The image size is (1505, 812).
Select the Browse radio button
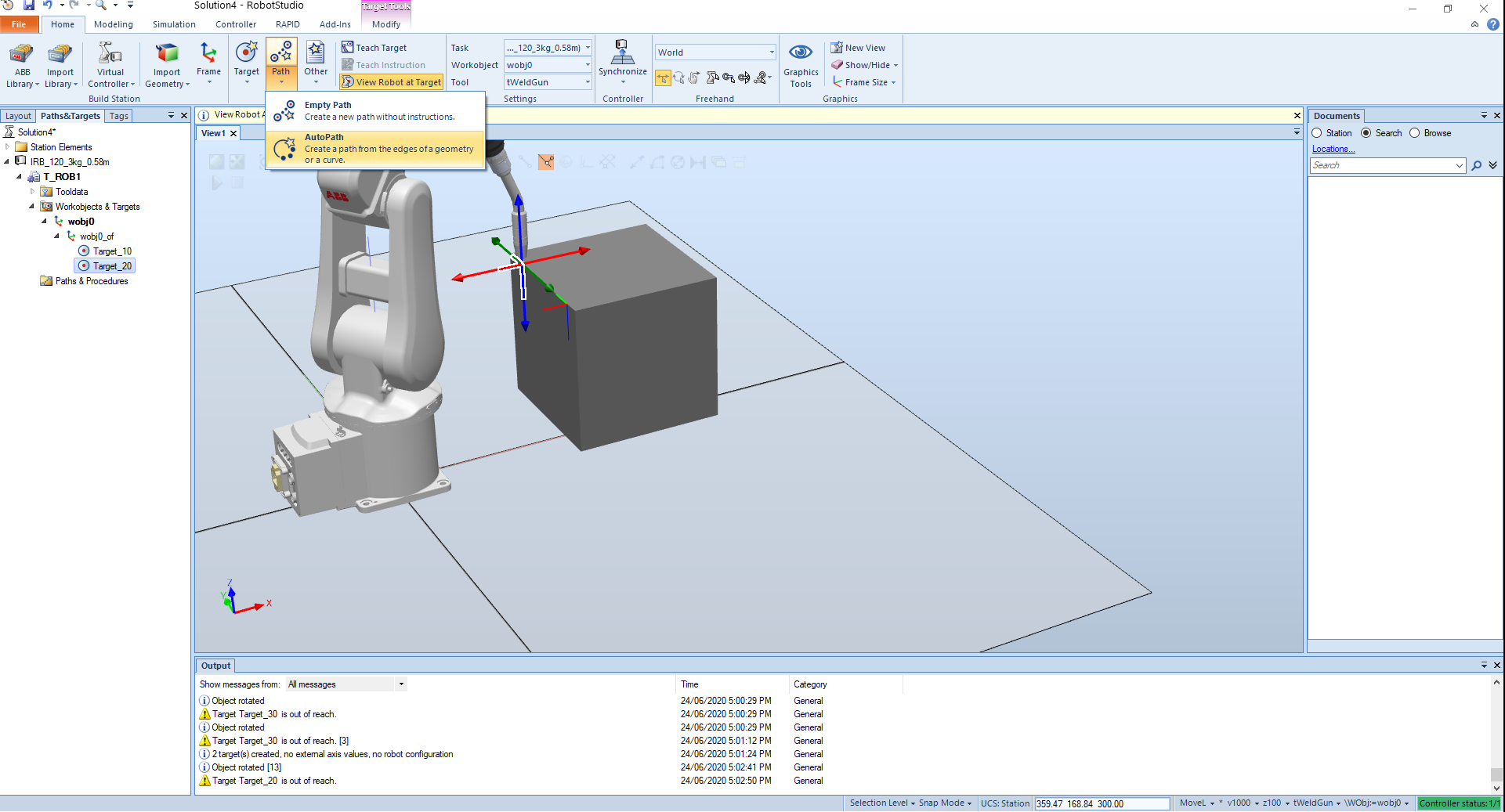point(1415,133)
